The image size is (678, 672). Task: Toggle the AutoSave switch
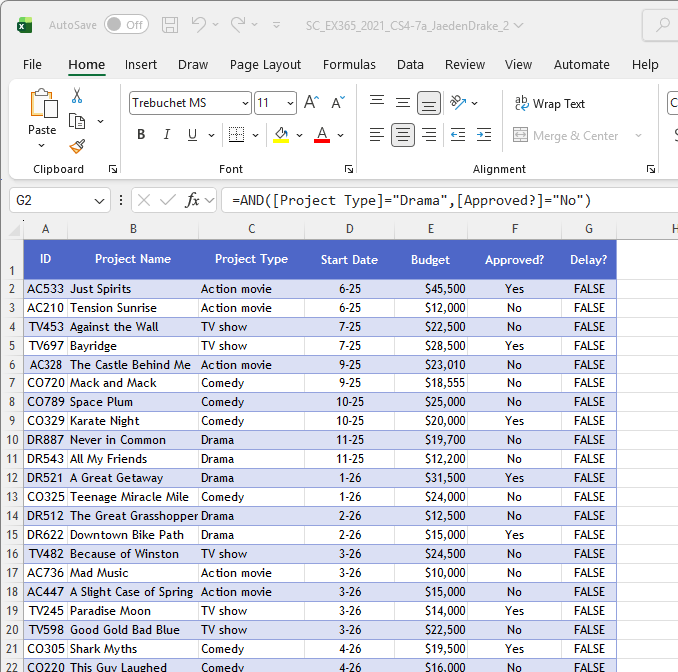[126, 24]
